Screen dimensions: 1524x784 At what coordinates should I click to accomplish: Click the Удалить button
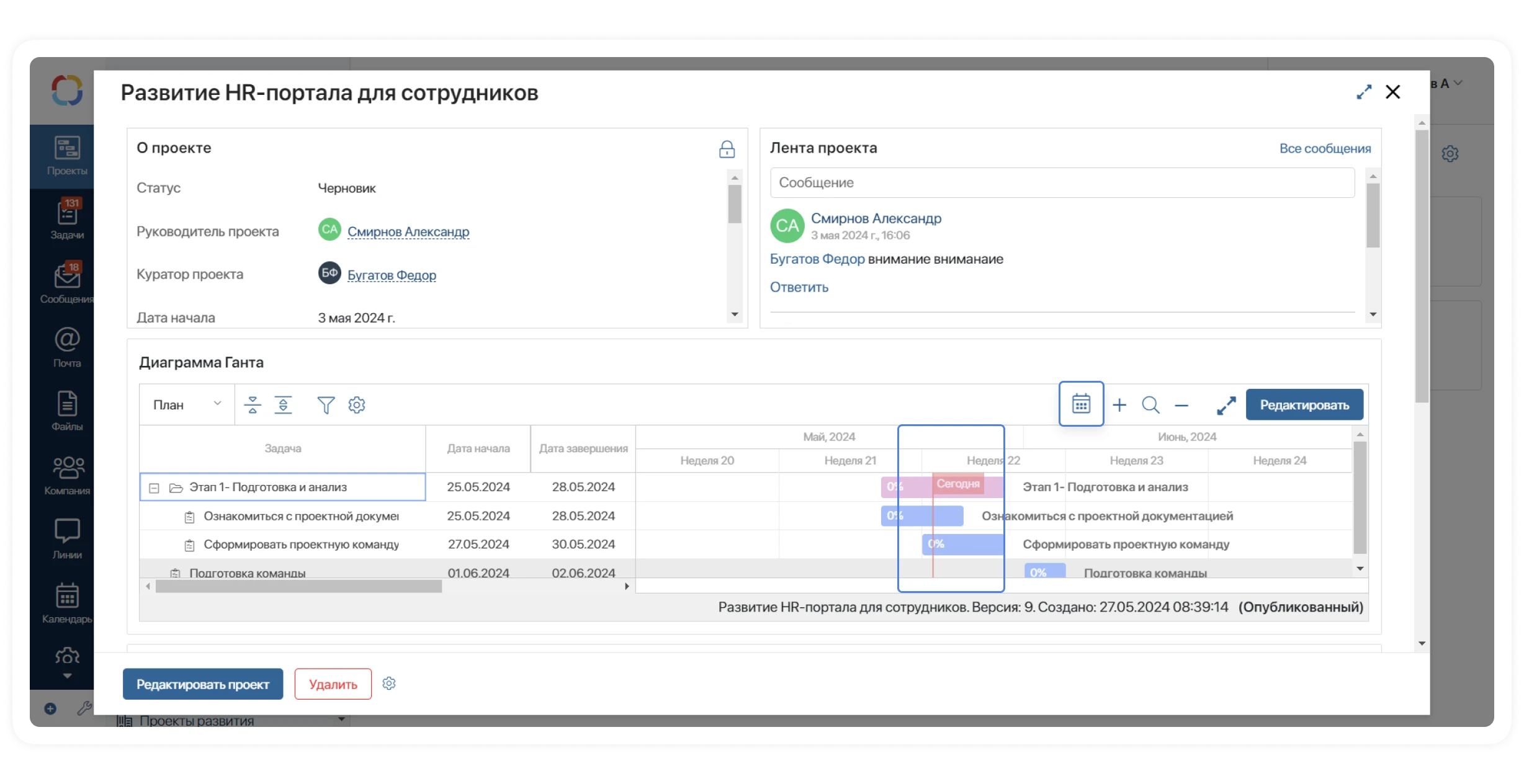tap(333, 684)
